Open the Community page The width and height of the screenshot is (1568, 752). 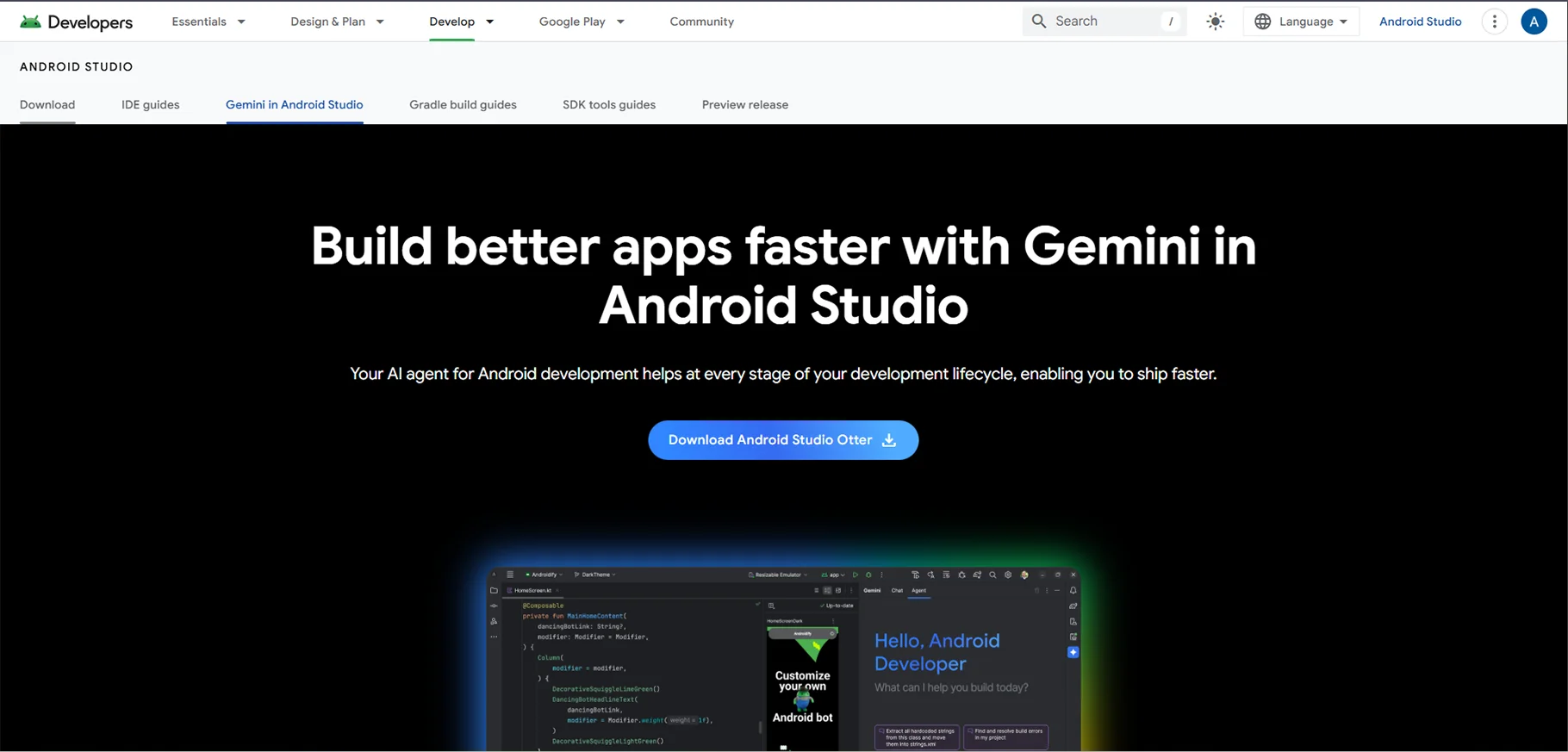[x=702, y=22]
